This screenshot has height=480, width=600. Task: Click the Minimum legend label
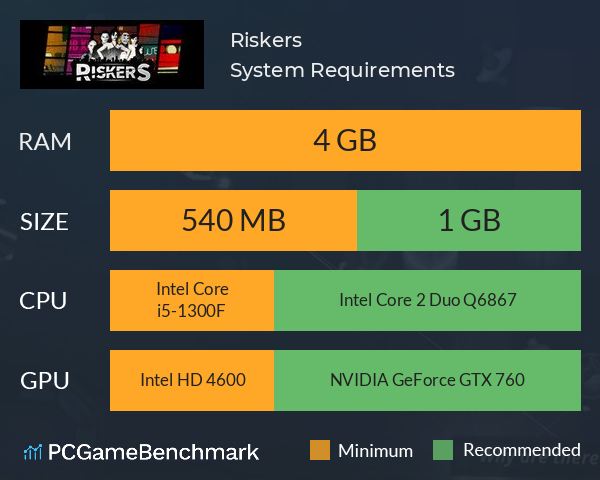tap(375, 451)
